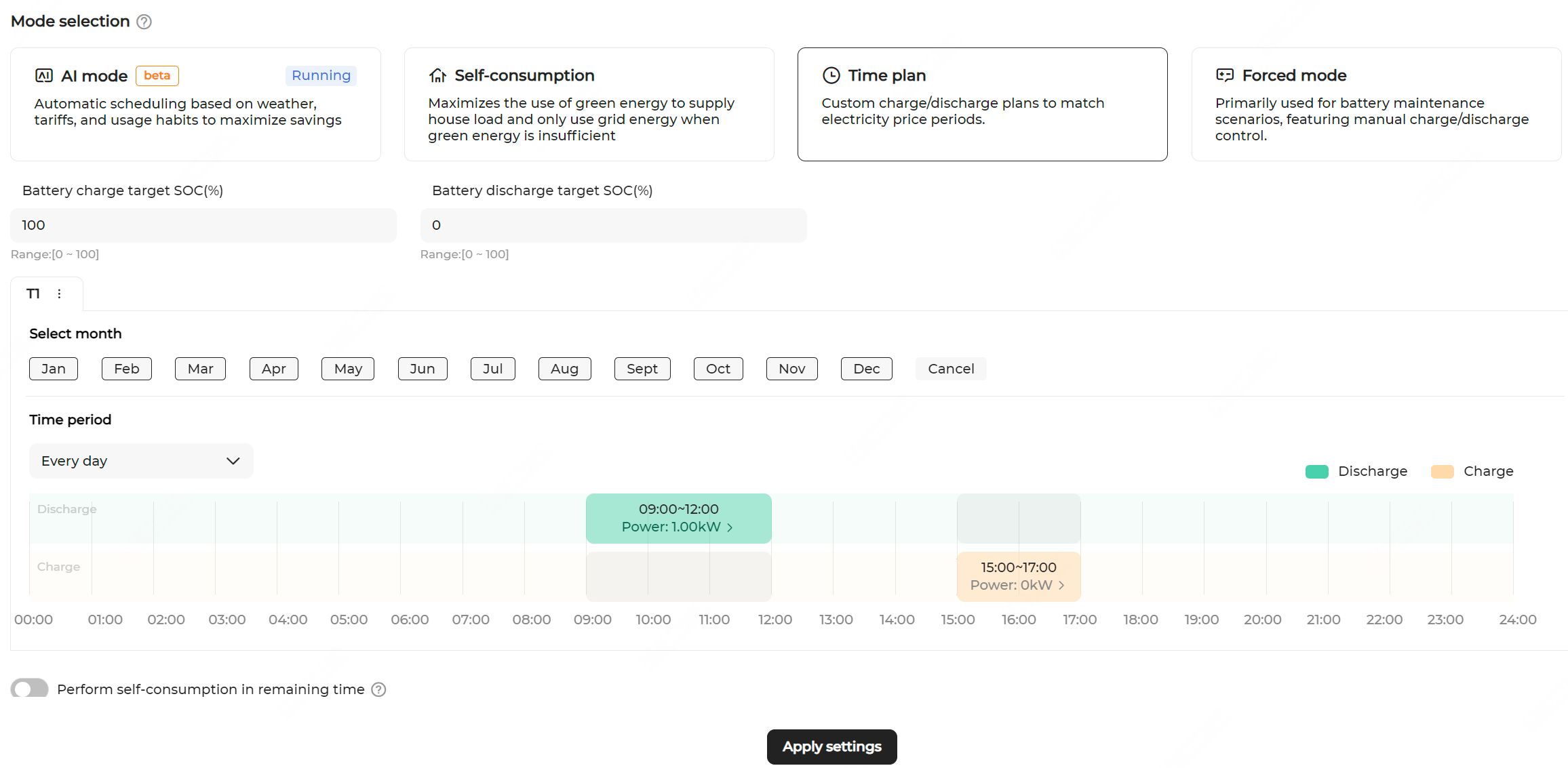
Task: Toggle Perform self-consumption in remaining time
Action: pos(30,689)
